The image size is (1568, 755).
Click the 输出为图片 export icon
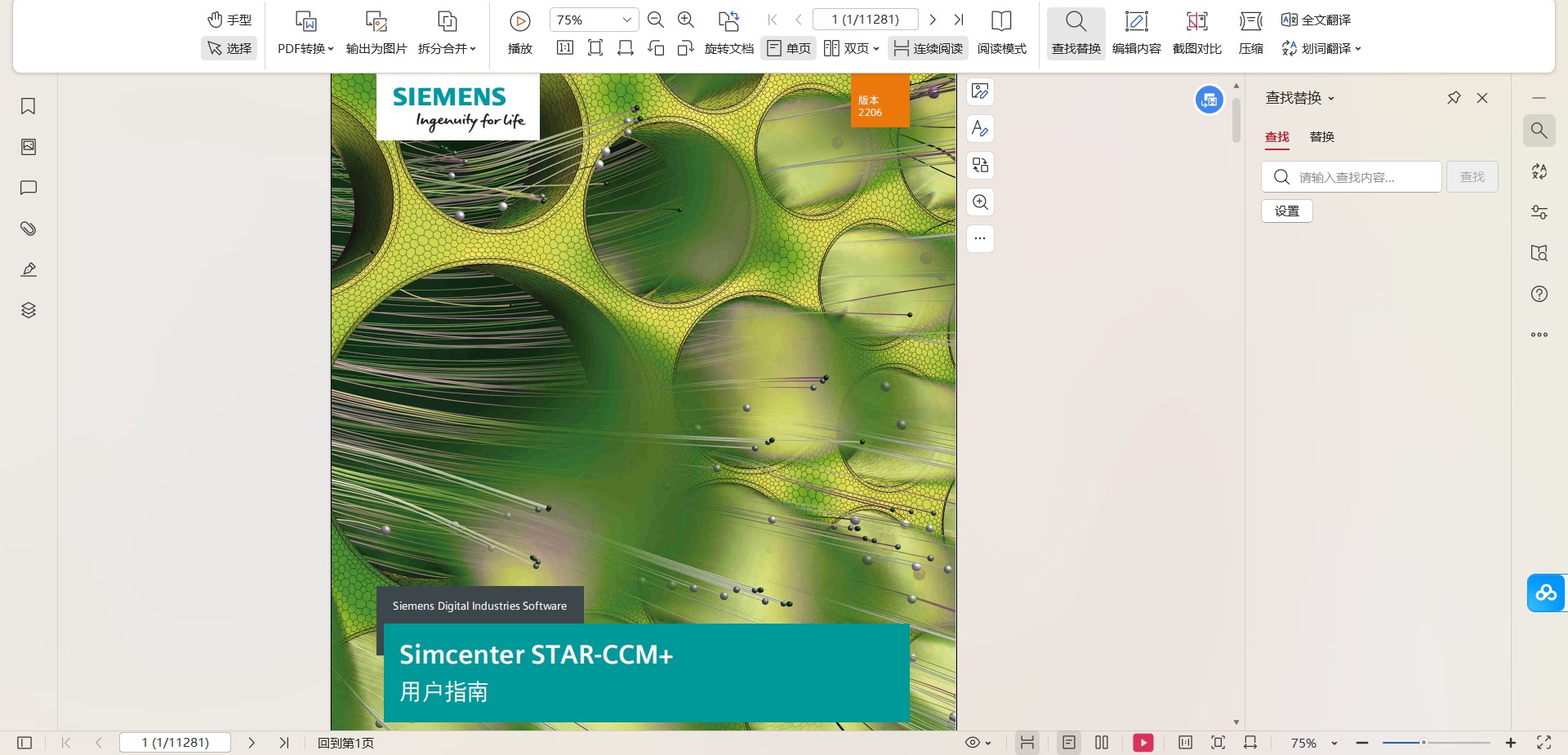[376, 22]
